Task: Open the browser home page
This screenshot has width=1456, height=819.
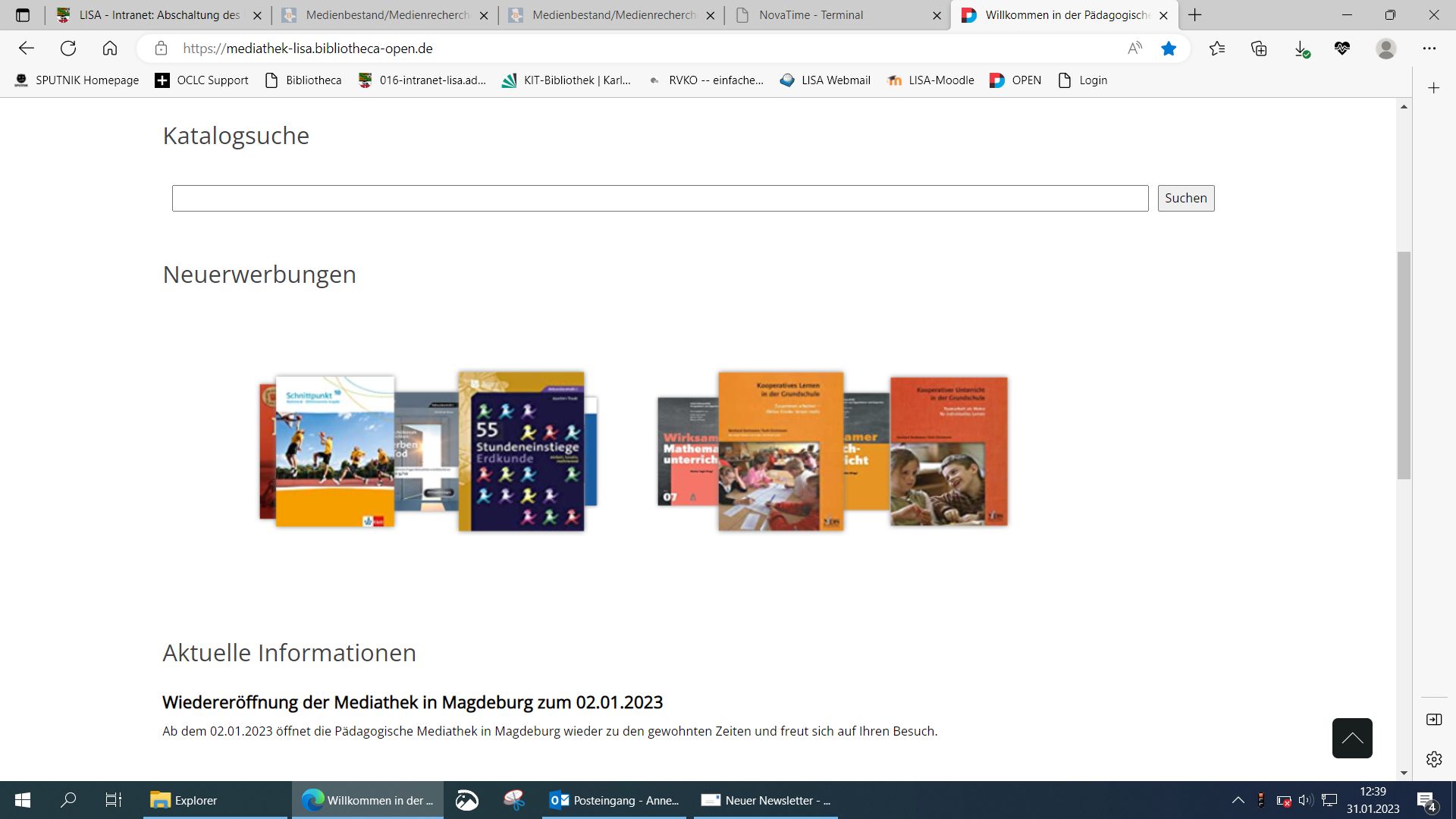Action: [110, 49]
